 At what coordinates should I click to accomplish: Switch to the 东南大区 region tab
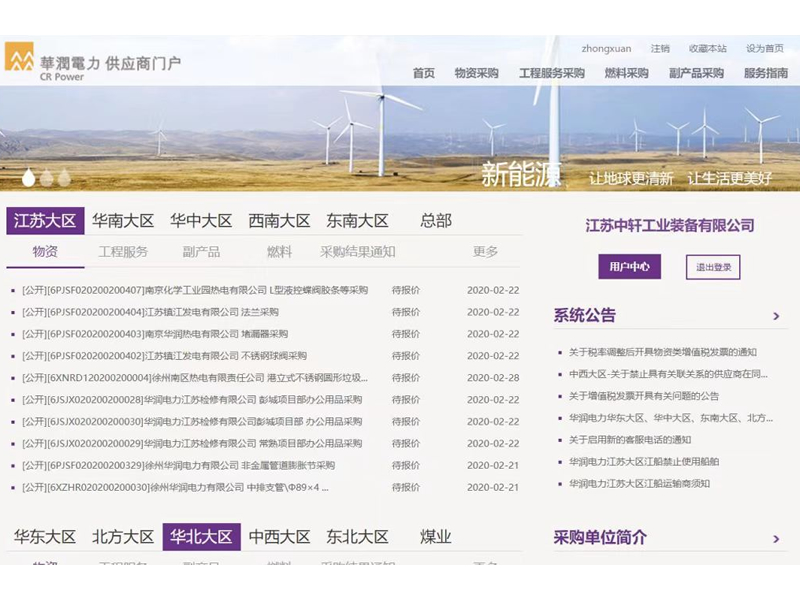coord(357,221)
